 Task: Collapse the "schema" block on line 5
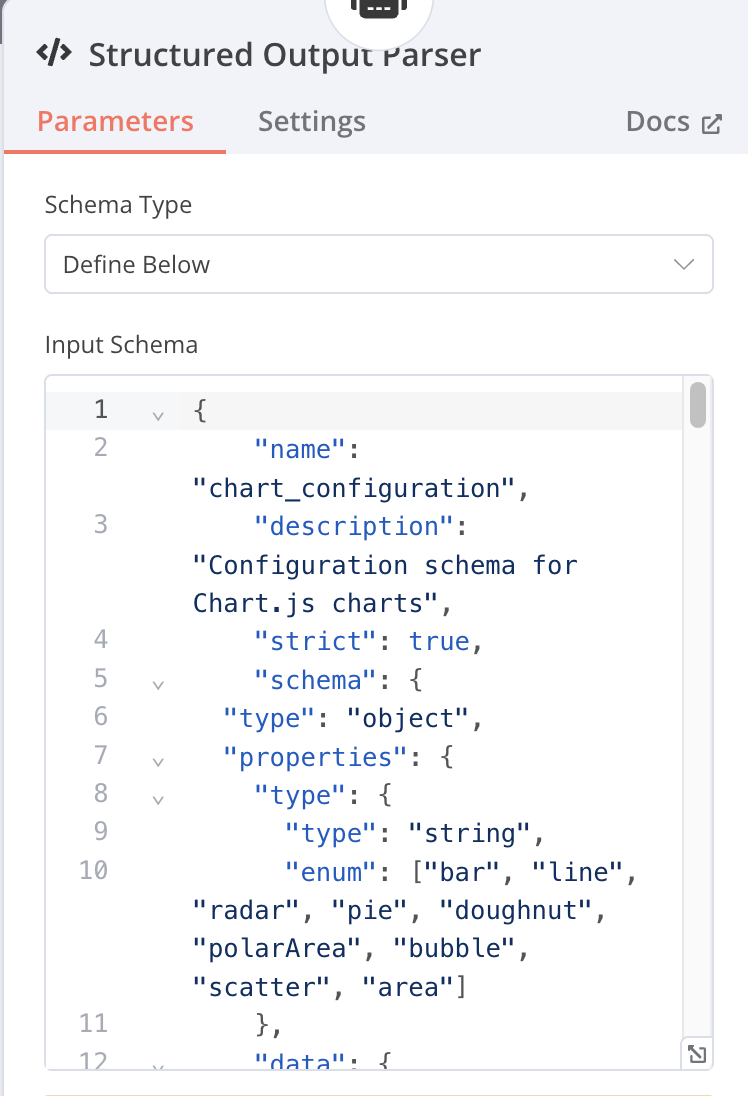157,684
